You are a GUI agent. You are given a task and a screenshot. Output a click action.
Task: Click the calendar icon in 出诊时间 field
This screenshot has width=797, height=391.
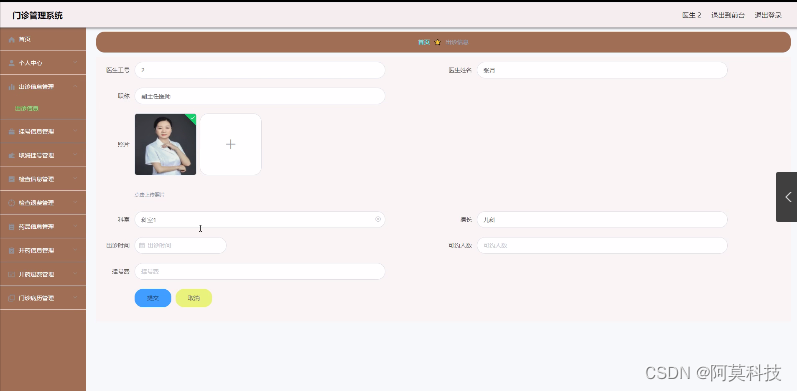point(142,246)
